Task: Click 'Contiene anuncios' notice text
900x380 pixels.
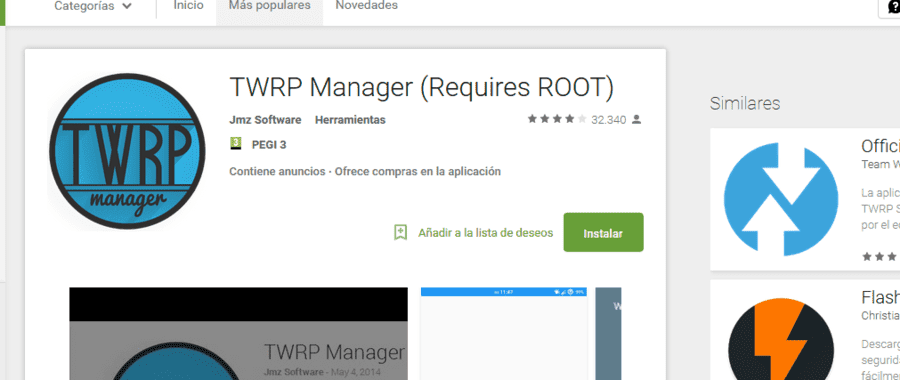Action: pos(277,171)
